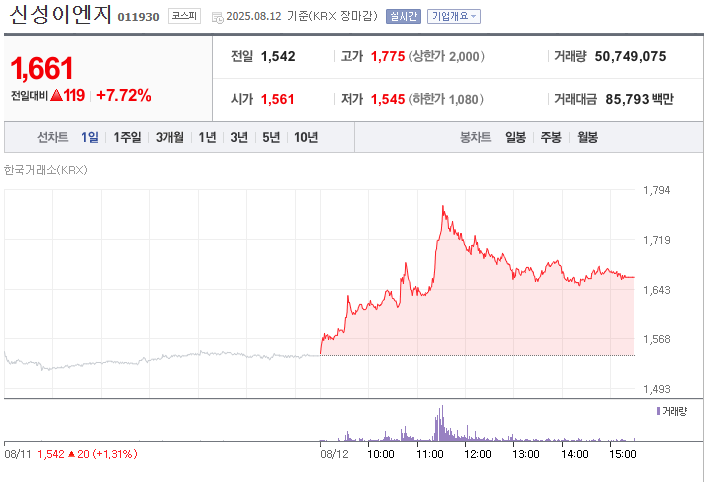Click the 코스피 market label
The height and width of the screenshot is (482, 704).
(x=184, y=16)
